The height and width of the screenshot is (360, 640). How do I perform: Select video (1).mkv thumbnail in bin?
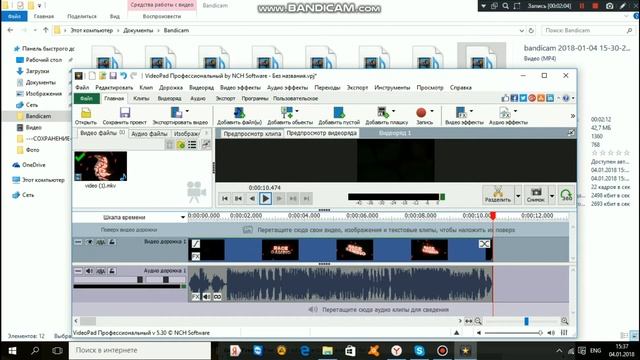click(x=100, y=166)
